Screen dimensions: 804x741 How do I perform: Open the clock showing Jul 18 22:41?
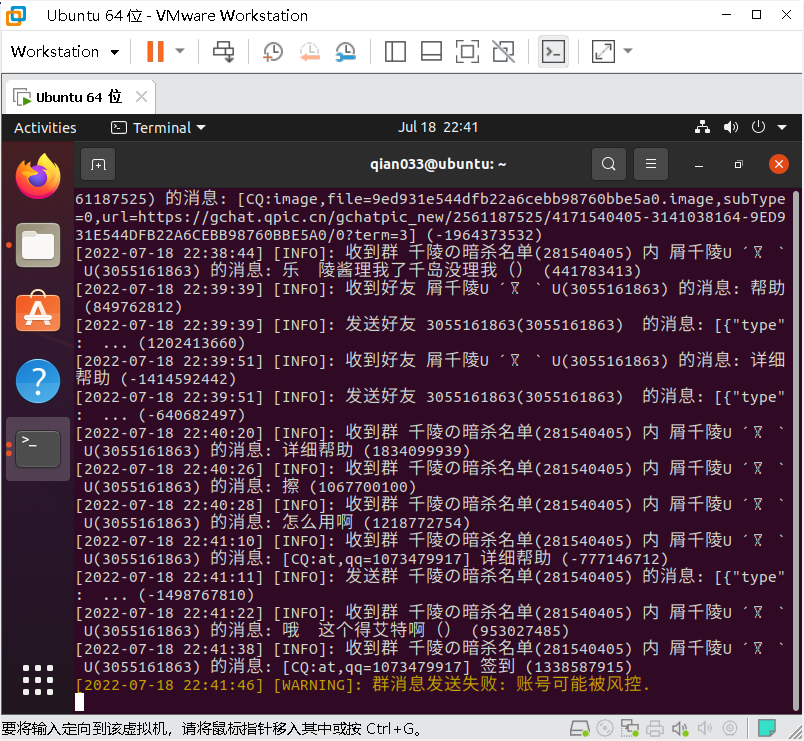[x=438, y=127]
